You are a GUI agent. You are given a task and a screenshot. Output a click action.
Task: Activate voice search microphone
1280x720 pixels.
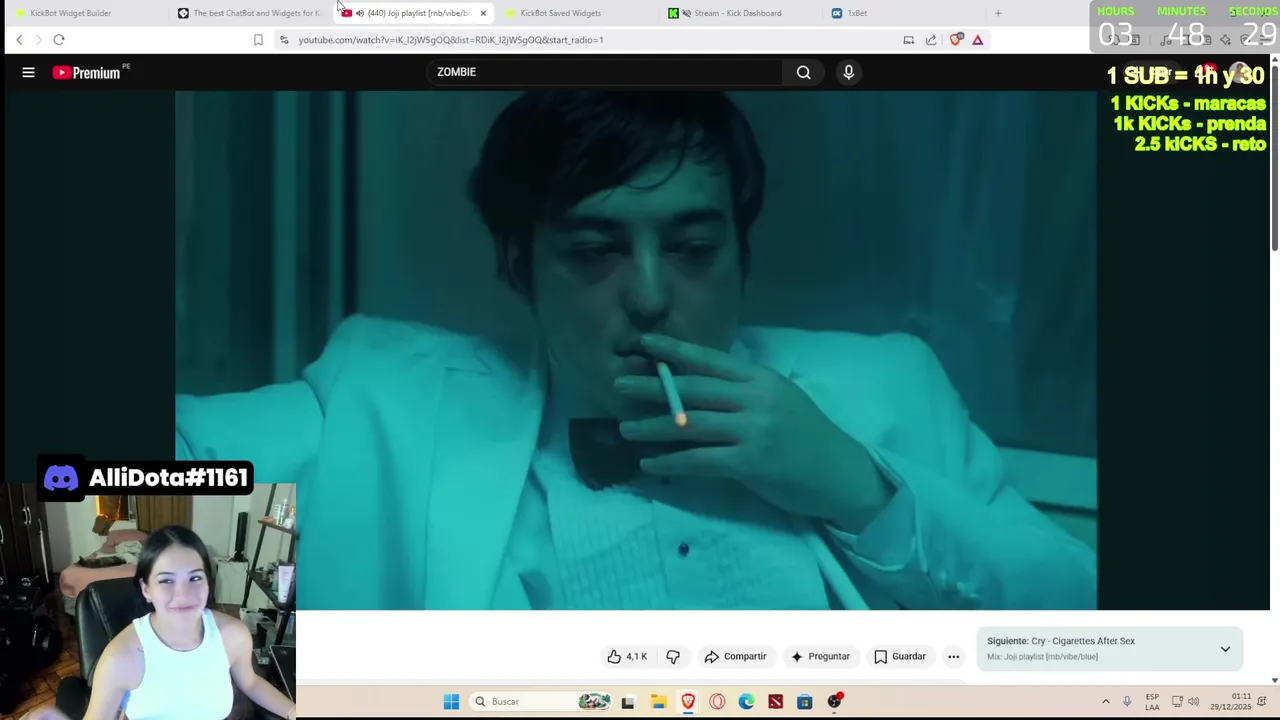(848, 72)
